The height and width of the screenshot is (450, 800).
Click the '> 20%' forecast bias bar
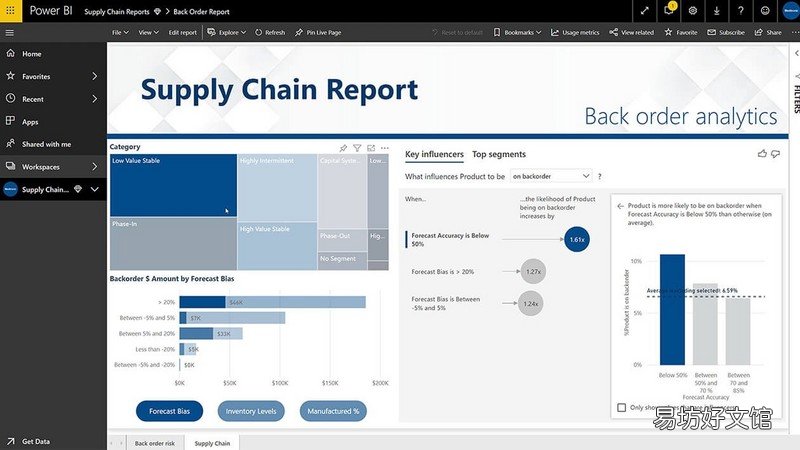coord(272,302)
